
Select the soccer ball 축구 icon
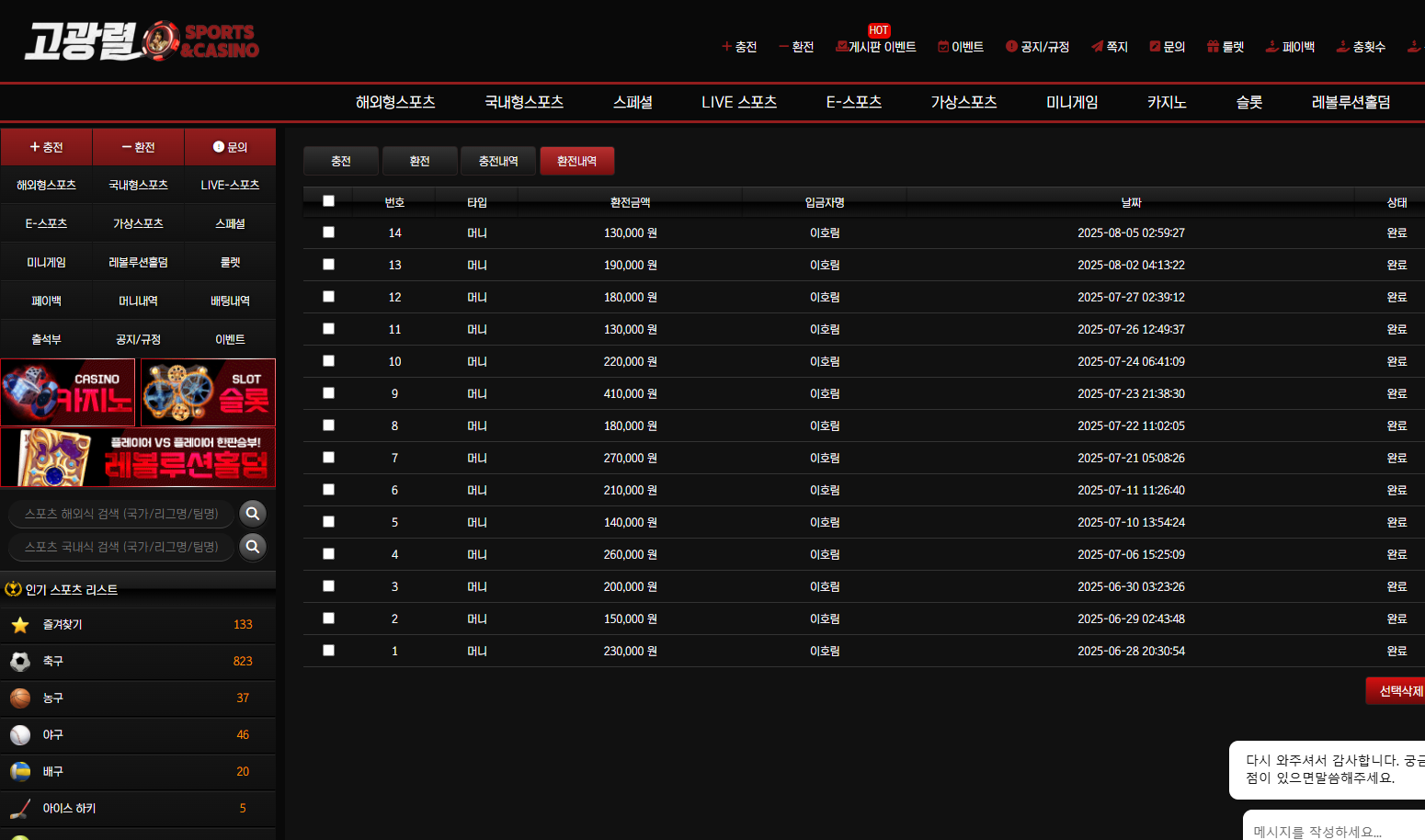pos(20,661)
